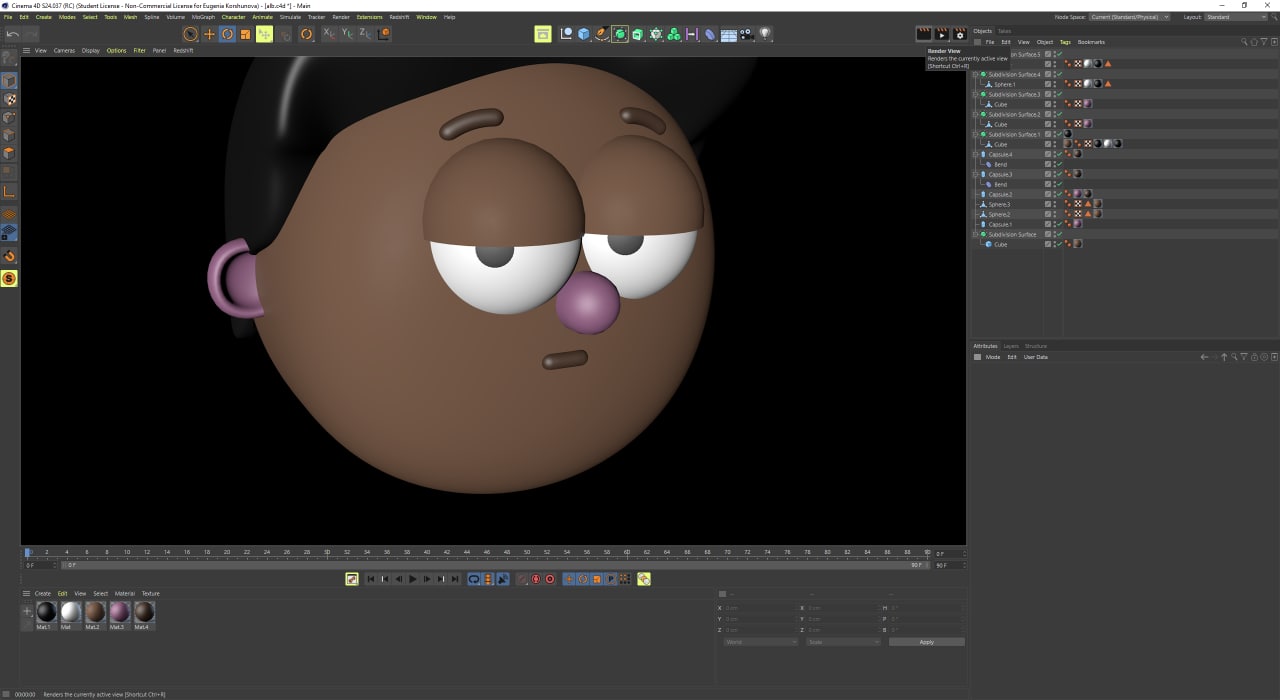Image resolution: width=1280 pixels, height=700 pixels.
Task: Collapse Subdivision Surface.2 in Objects tree
Action: [x=975, y=114]
